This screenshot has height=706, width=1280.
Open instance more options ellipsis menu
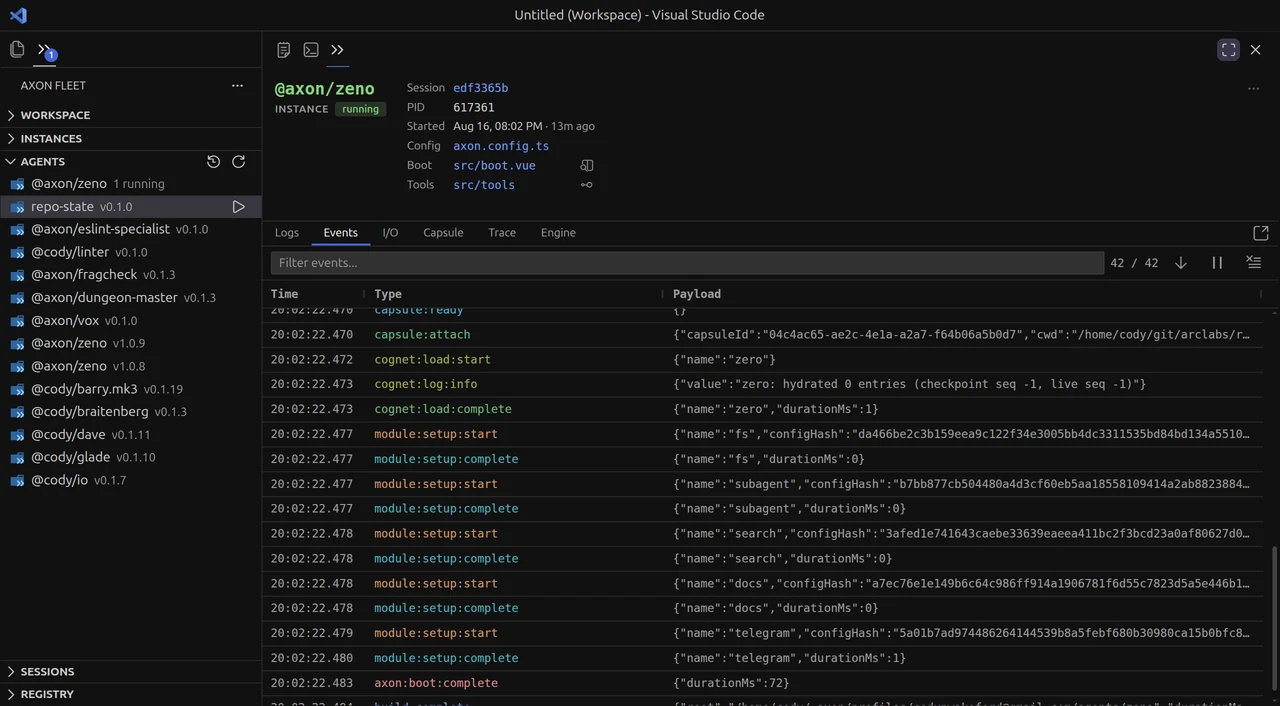[1253, 88]
